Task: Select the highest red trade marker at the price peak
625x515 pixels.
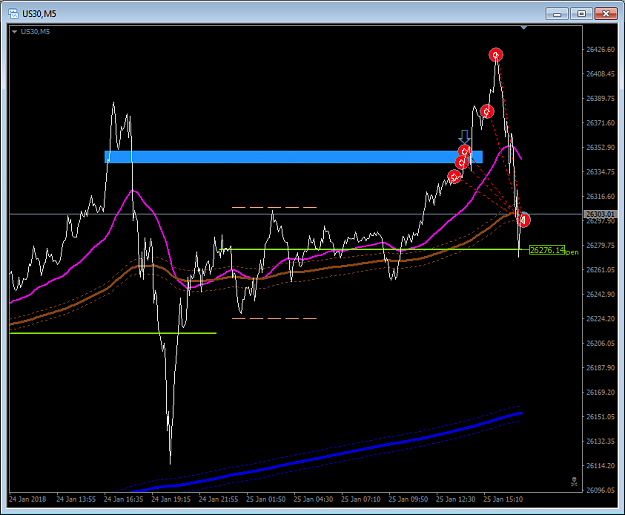Action: (x=496, y=55)
